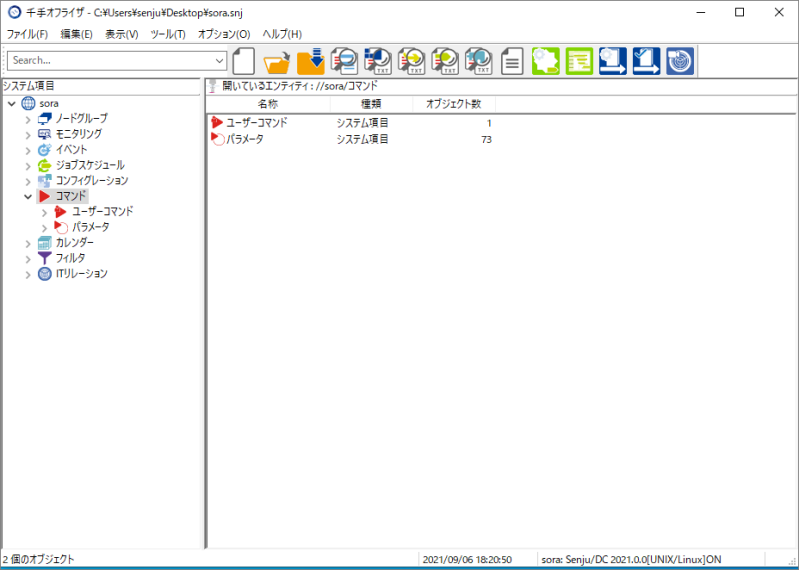Open the ツール(T) menu
The height and width of the screenshot is (570, 799).
coord(168,34)
